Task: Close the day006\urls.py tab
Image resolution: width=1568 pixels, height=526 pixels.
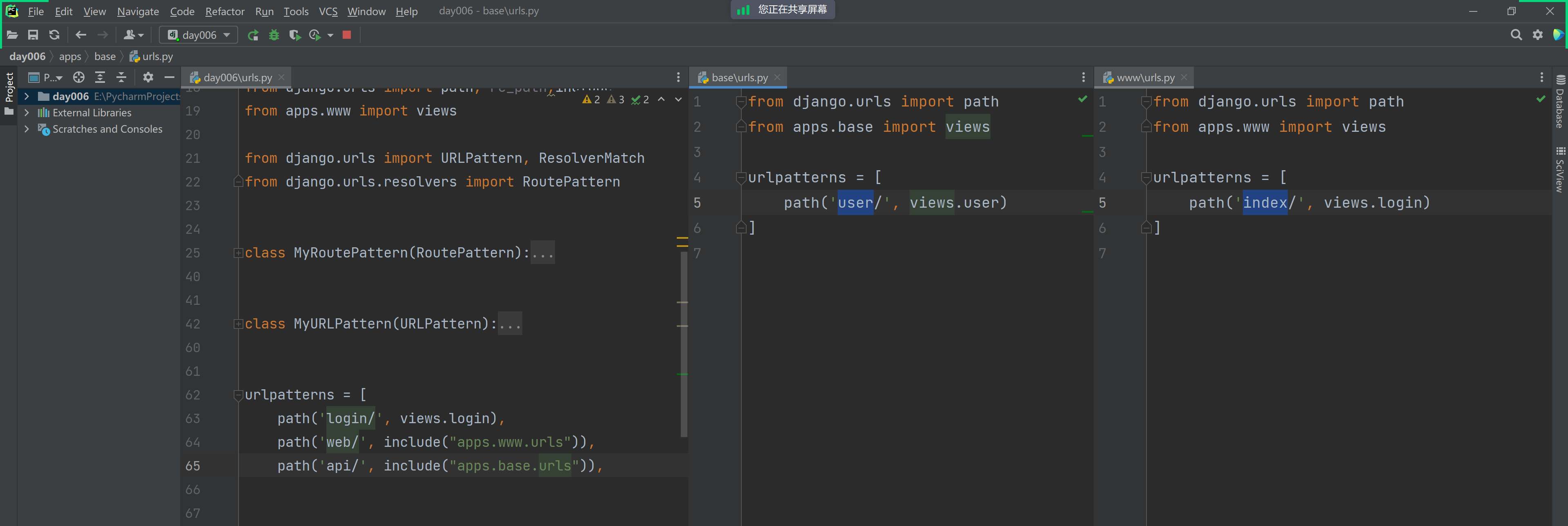Action: (281, 77)
